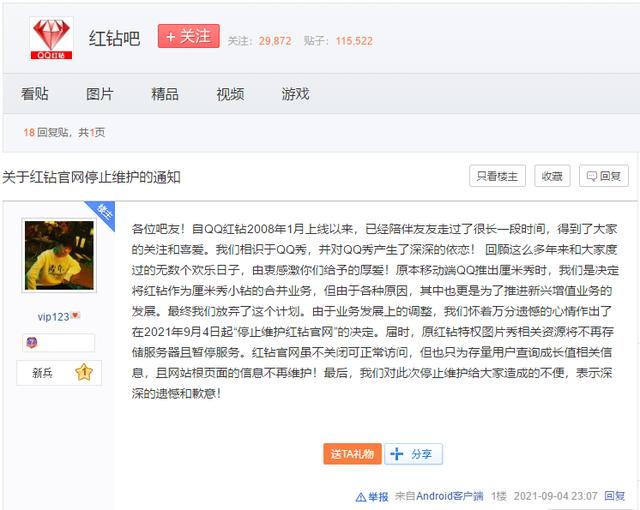Open the 游戏 tab

[295, 94]
